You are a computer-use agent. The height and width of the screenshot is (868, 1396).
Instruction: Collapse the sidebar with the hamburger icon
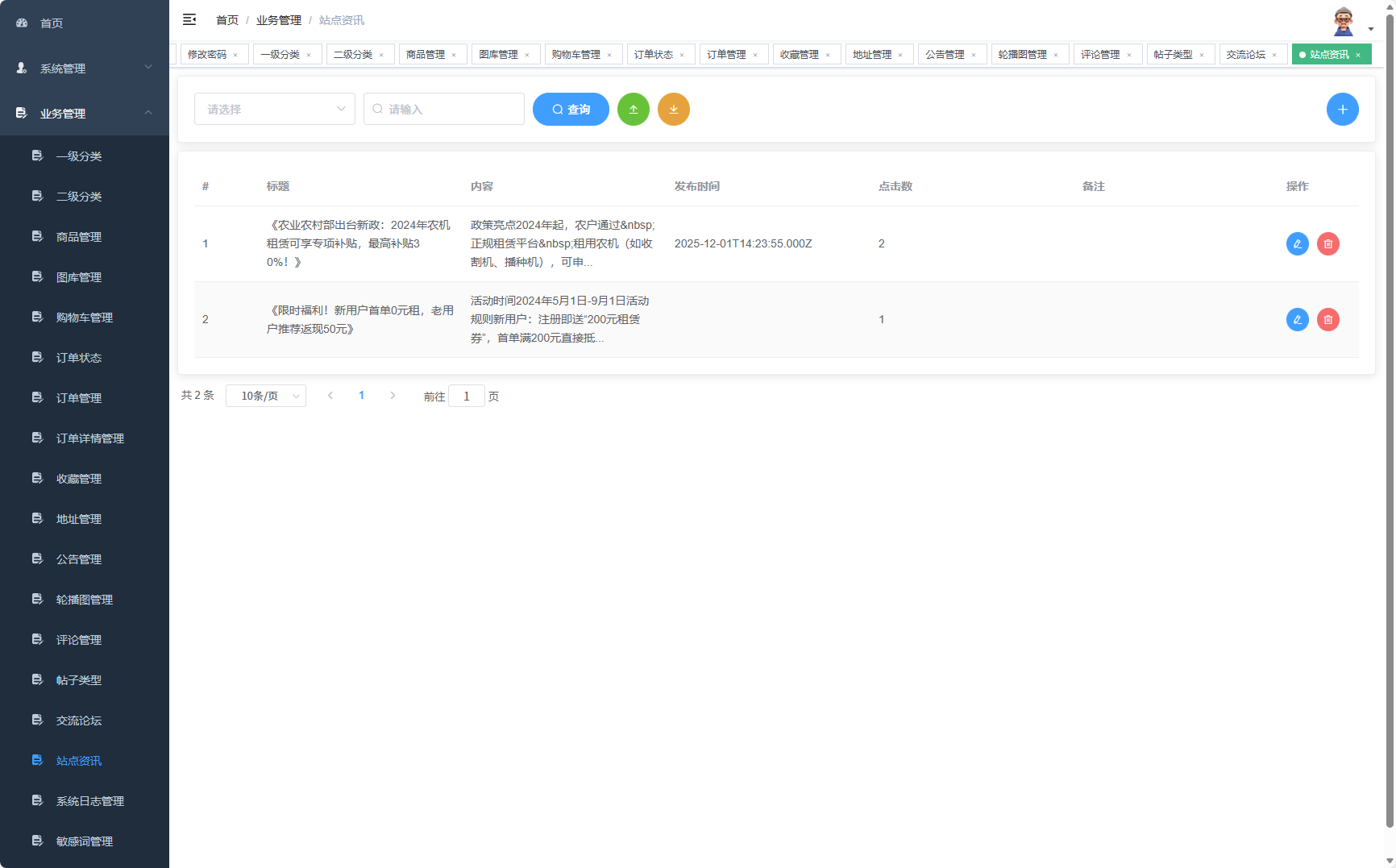[x=190, y=19]
